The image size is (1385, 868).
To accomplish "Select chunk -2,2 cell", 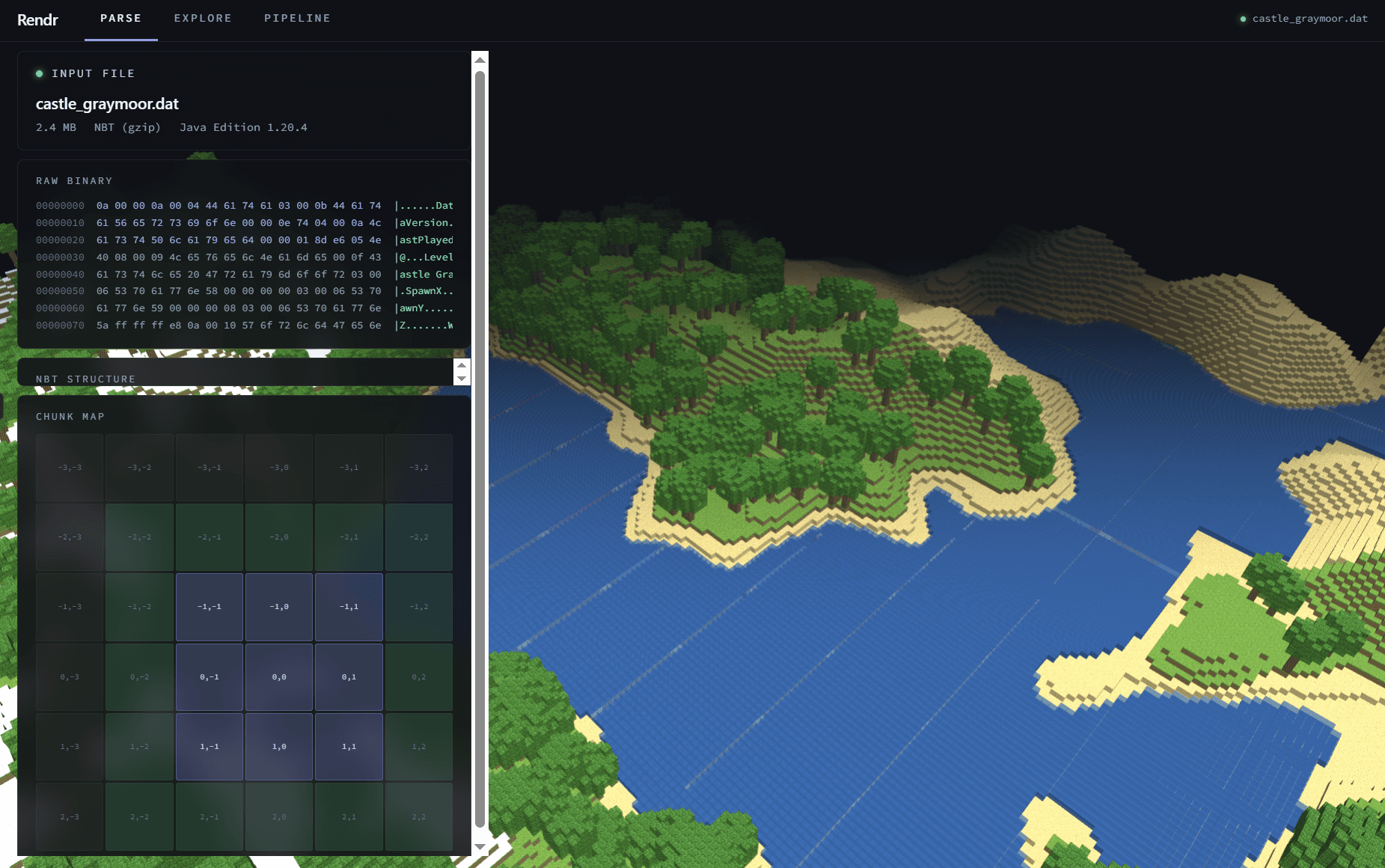I will (419, 537).
